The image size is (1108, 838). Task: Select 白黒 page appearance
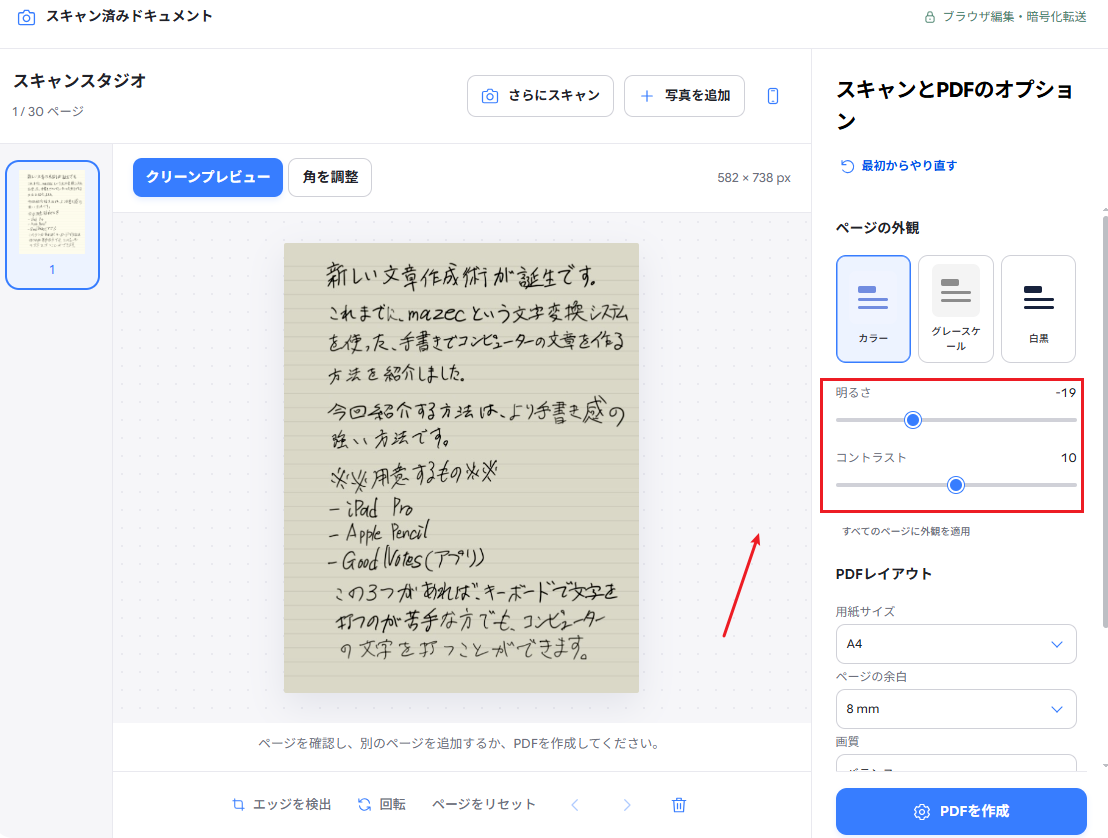point(1038,309)
